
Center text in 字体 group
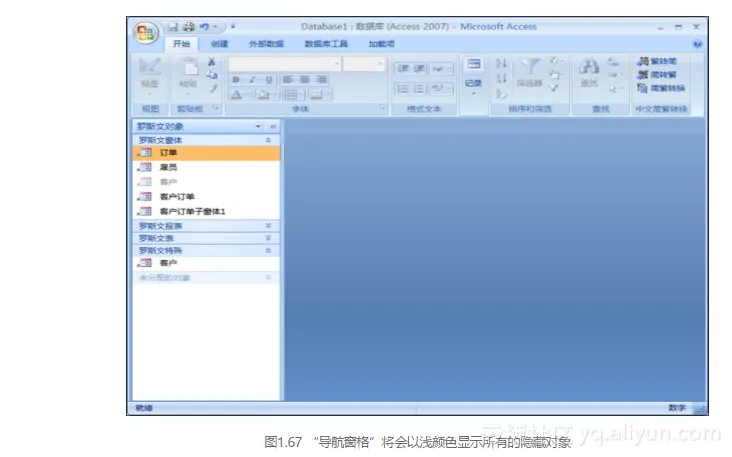point(304,80)
